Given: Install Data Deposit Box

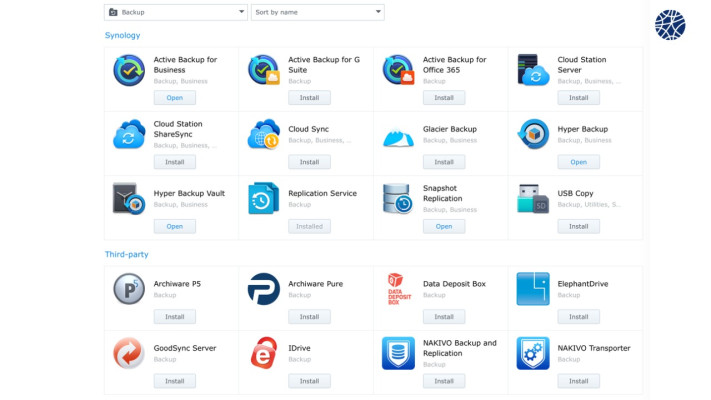Looking at the screenshot, I should click(444, 317).
